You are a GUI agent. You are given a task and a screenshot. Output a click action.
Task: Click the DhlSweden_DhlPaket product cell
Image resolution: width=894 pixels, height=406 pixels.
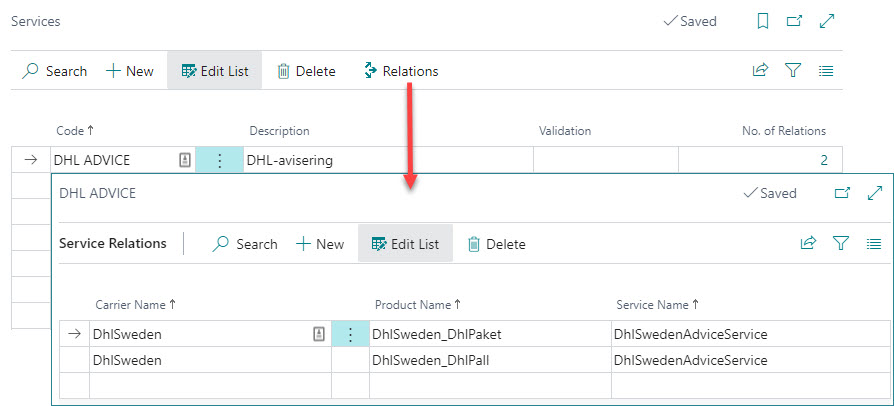(490, 334)
